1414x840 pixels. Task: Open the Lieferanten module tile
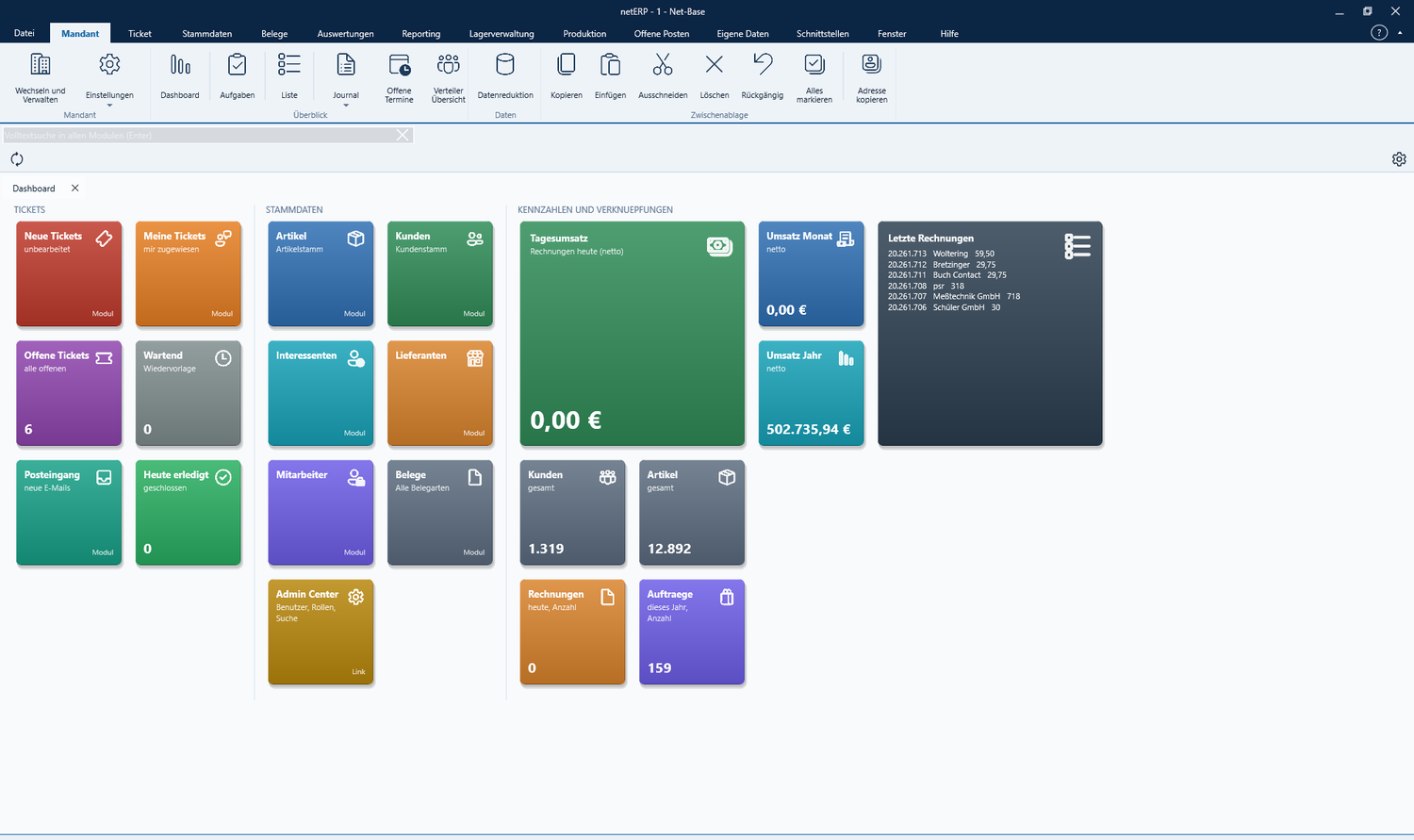pyautogui.click(x=440, y=393)
